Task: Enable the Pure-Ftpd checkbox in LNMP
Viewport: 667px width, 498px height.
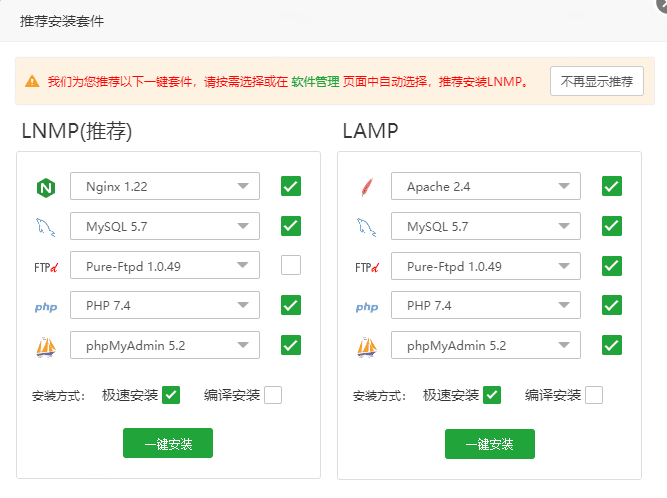Action: pyautogui.click(x=291, y=265)
